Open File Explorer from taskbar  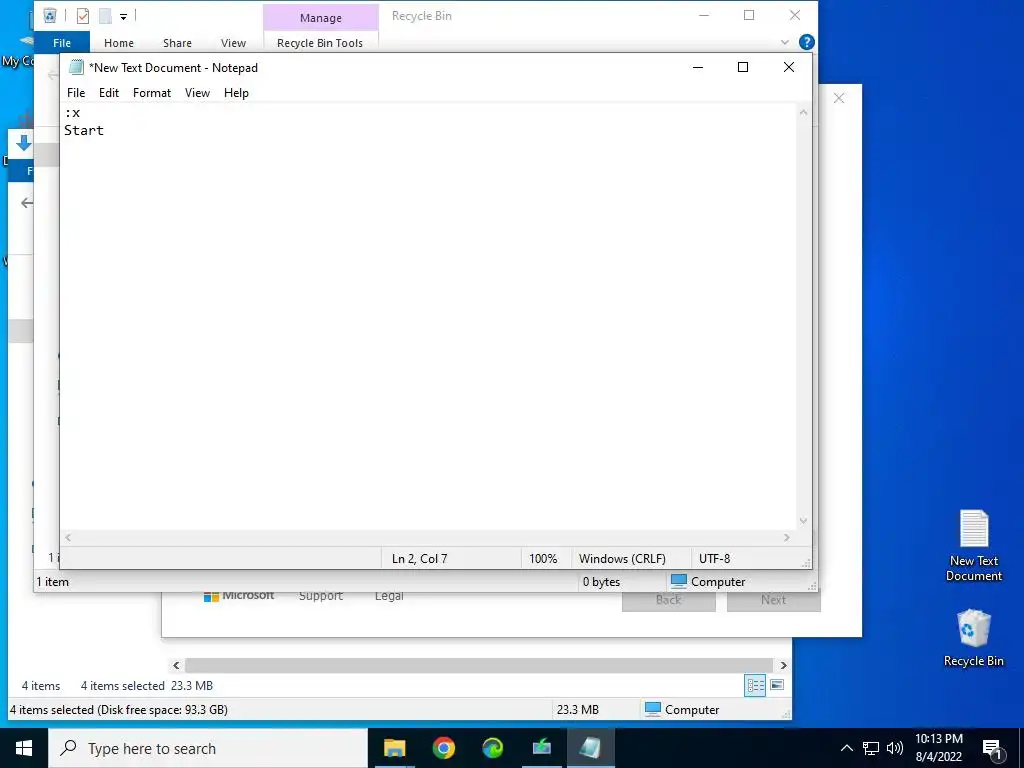pos(394,748)
